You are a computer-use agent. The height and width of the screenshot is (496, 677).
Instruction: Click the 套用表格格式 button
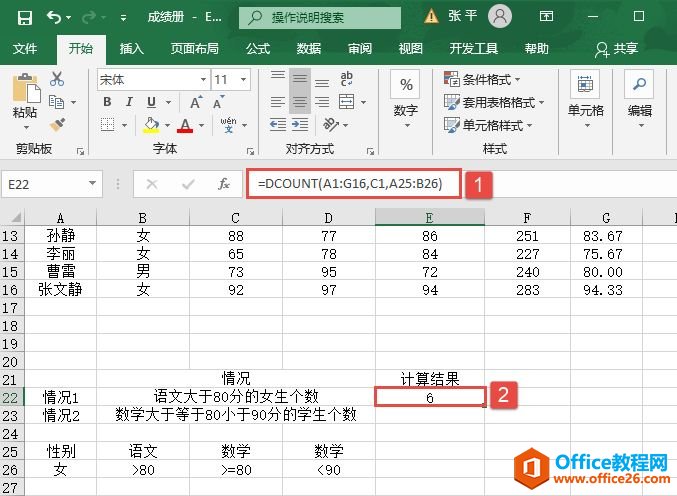(x=495, y=102)
